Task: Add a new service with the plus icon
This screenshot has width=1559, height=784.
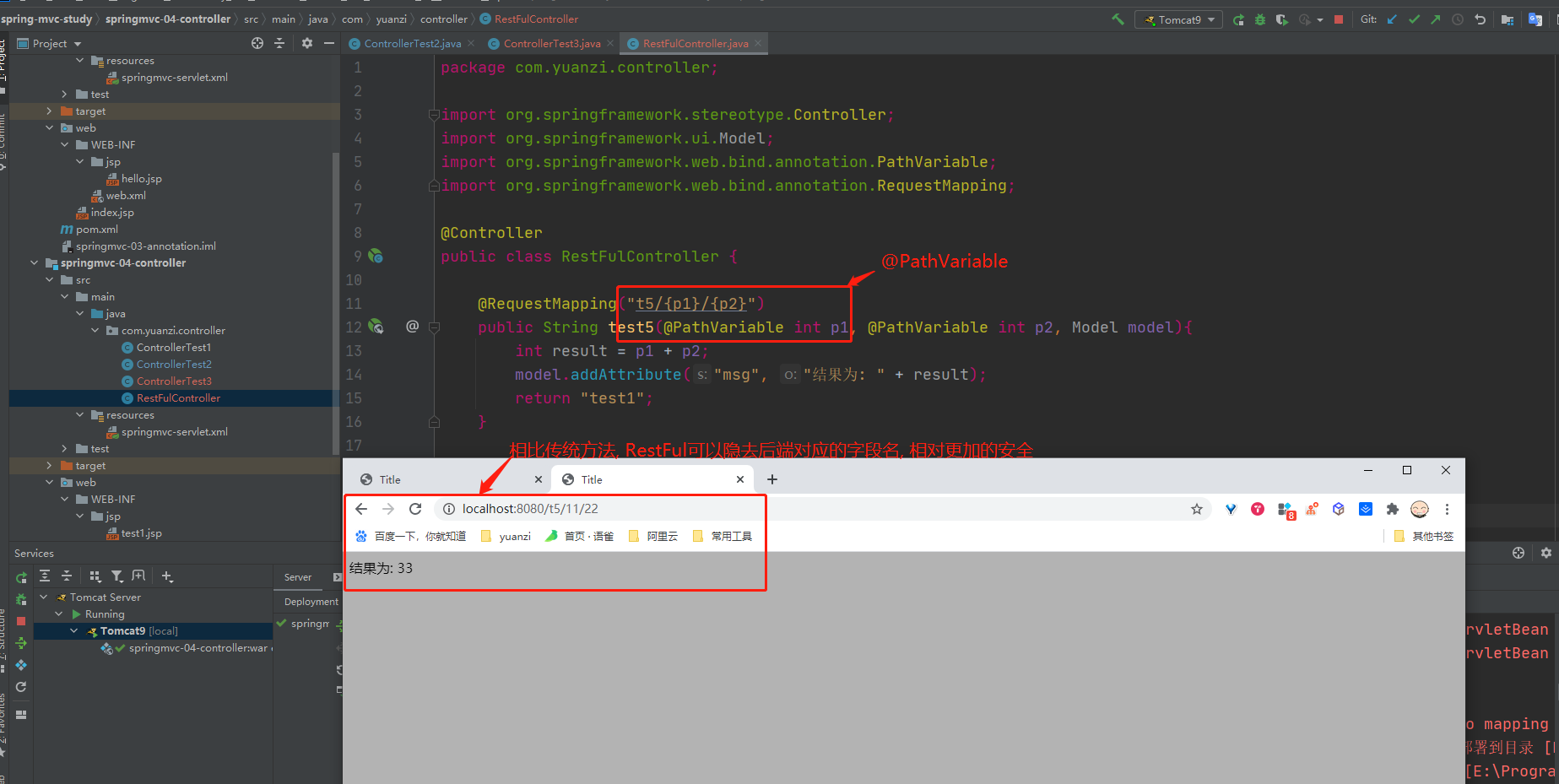Action: [x=167, y=576]
